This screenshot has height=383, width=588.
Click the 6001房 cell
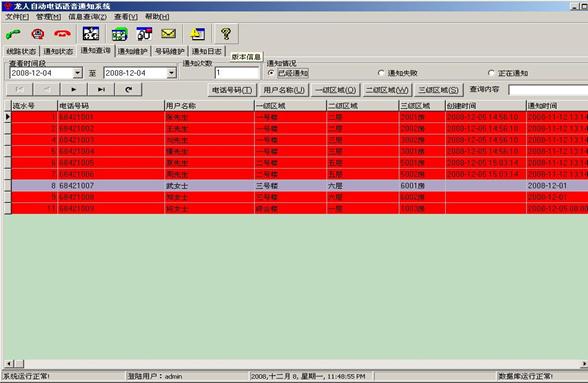(x=422, y=186)
